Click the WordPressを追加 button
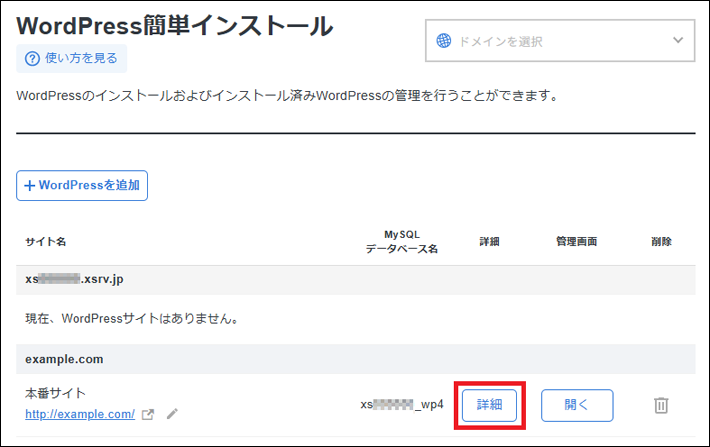 pyautogui.click(x=82, y=185)
